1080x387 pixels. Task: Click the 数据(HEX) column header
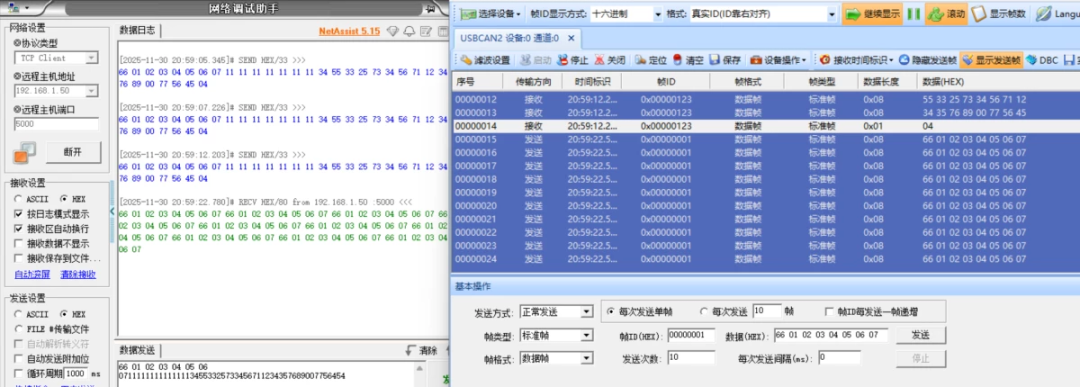click(999, 82)
